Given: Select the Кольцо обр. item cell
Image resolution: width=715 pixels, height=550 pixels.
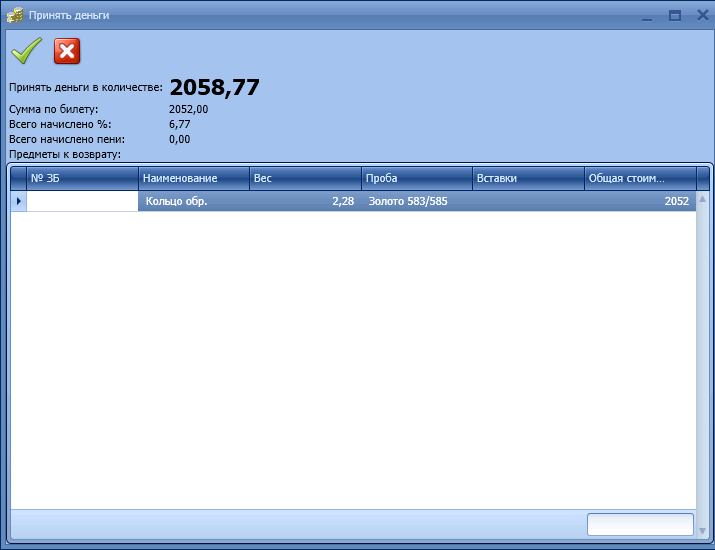Looking at the screenshot, I should [193, 201].
